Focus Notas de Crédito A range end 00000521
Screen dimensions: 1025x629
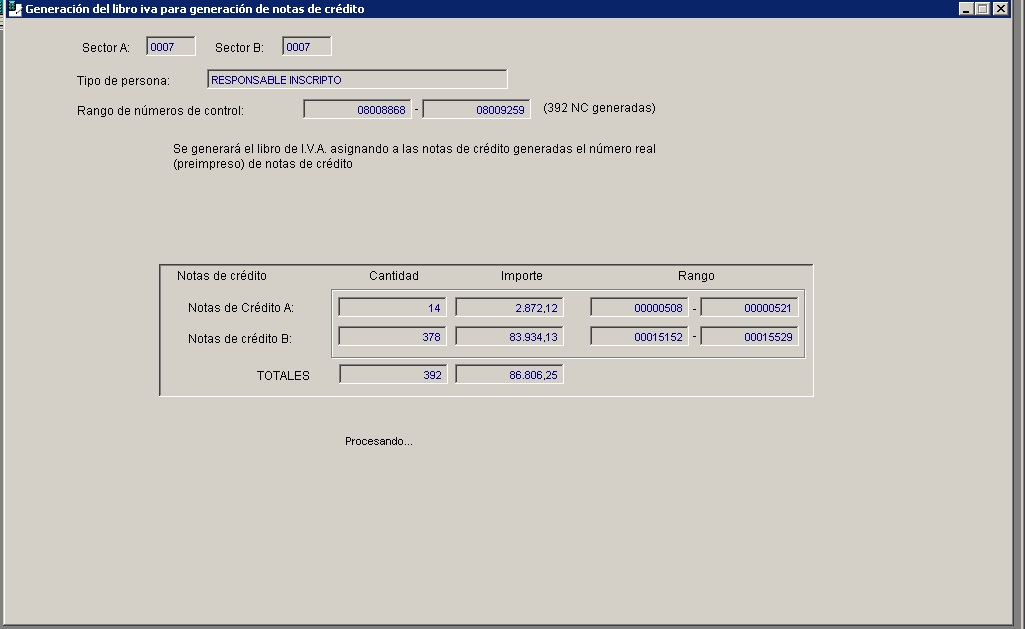coord(749,308)
